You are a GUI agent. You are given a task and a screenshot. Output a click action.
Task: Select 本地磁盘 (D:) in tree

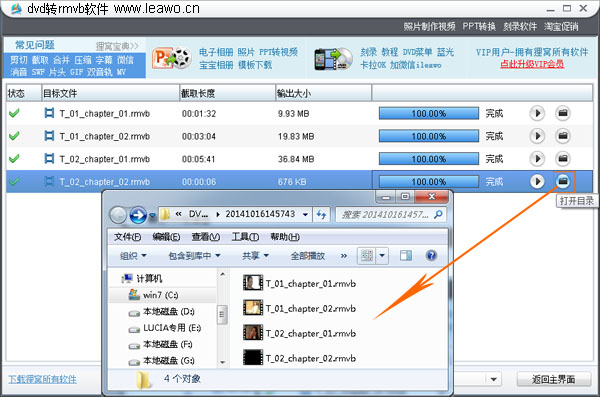click(x=162, y=312)
